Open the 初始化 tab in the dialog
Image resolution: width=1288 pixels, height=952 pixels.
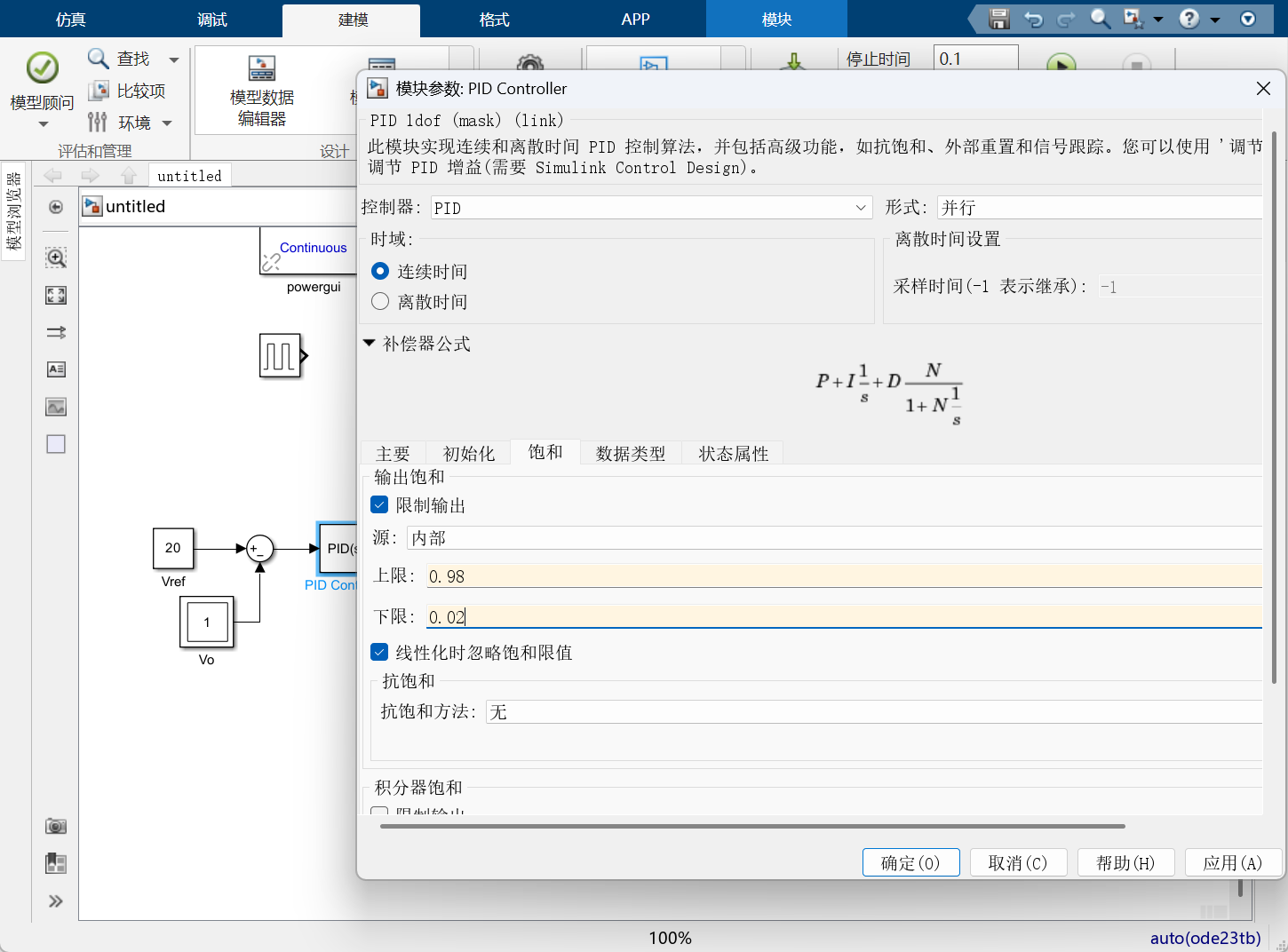coord(468,453)
